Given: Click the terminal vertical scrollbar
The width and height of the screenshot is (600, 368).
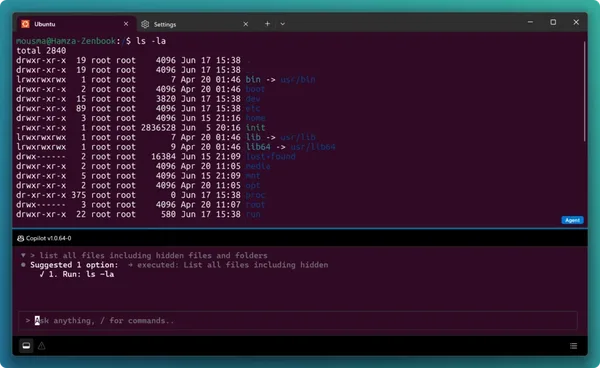Looking at the screenshot, I should pyautogui.click(x=584, y=91).
